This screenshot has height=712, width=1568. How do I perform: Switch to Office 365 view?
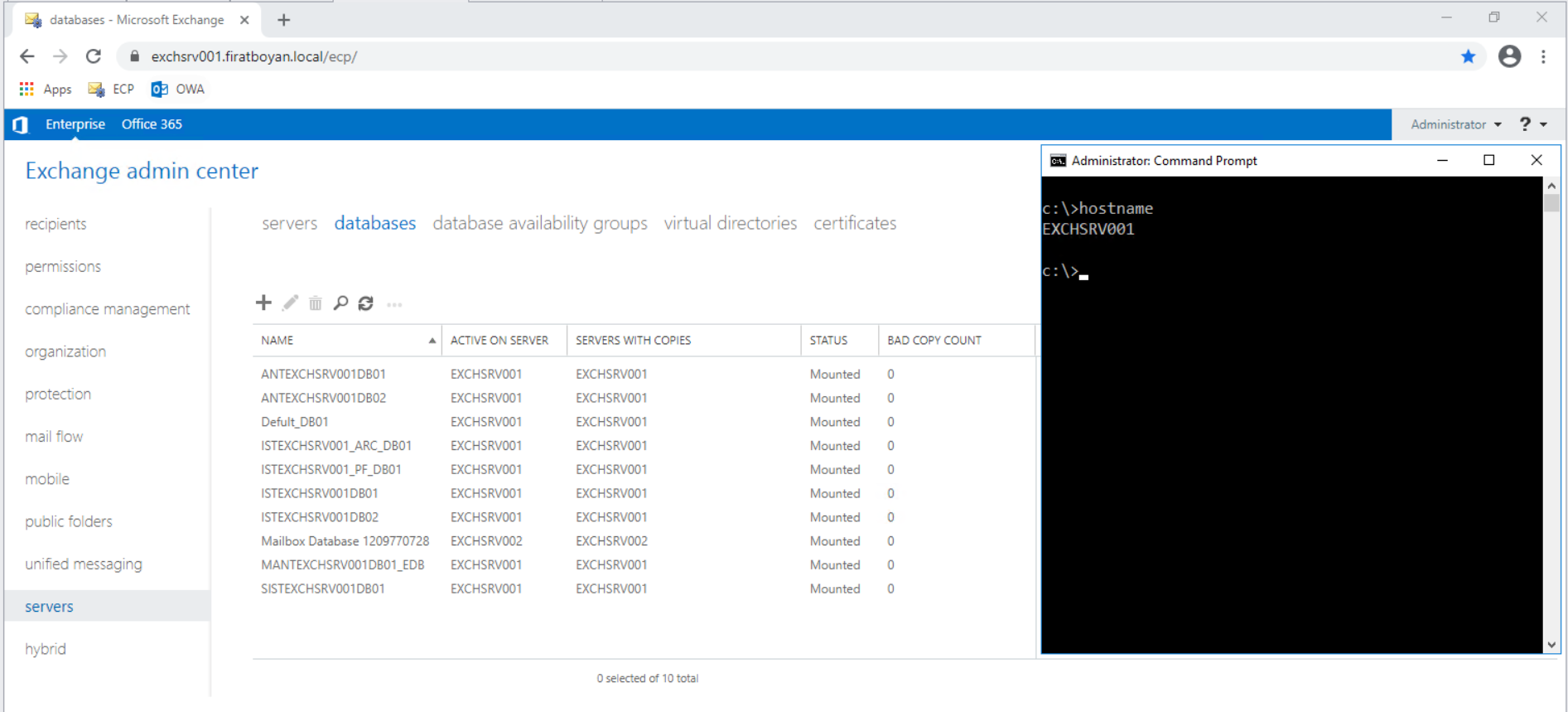coord(152,124)
